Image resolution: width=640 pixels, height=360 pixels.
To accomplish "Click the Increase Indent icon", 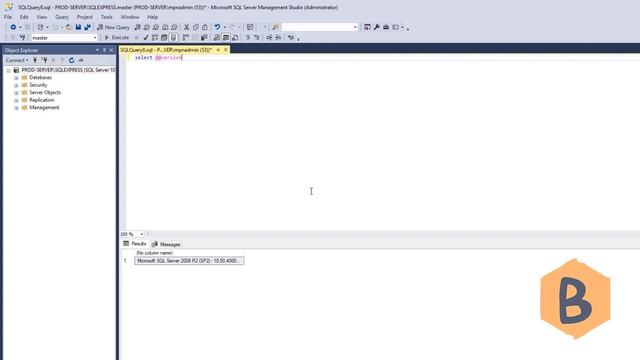I will 278,38.
